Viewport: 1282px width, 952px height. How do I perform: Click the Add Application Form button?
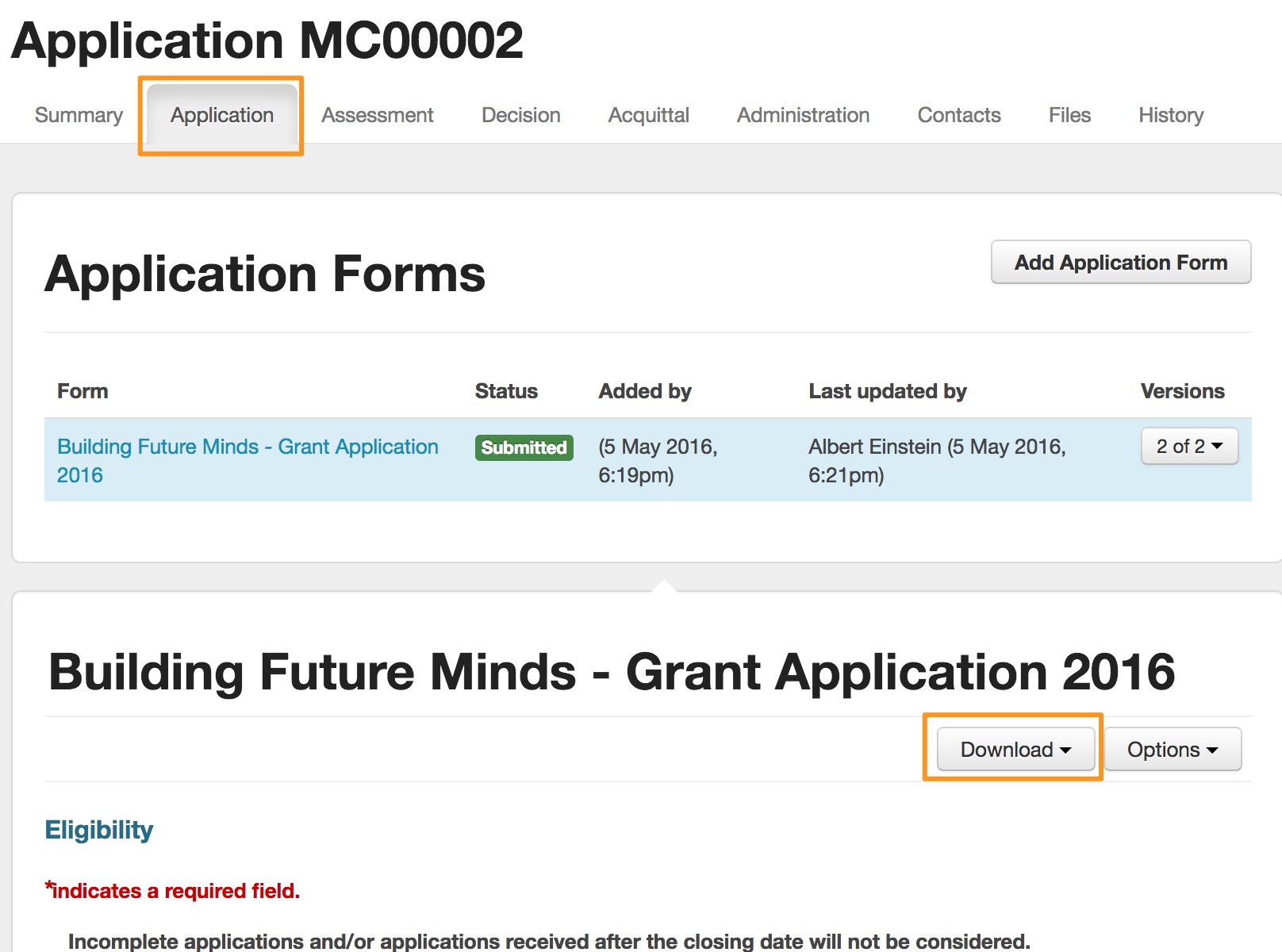pyautogui.click(x=1120, y=263)
